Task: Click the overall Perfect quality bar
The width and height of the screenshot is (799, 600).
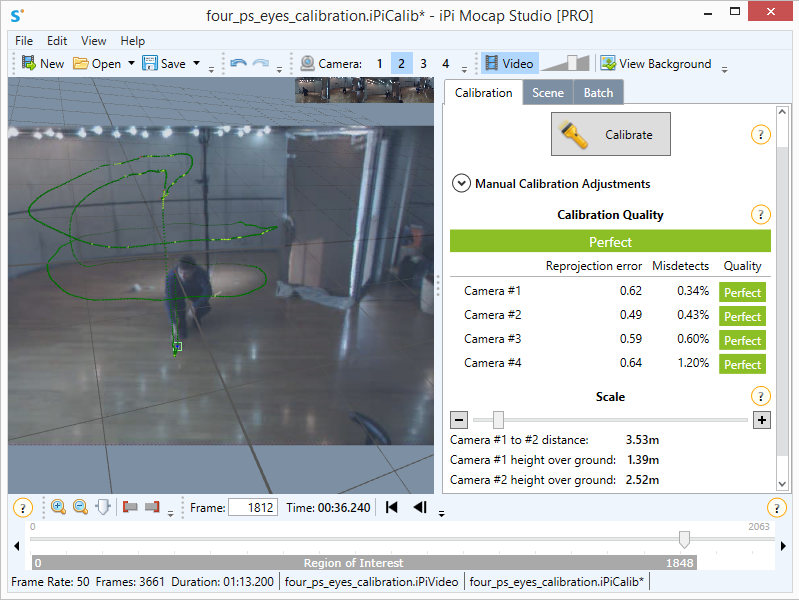Action: 610,242
